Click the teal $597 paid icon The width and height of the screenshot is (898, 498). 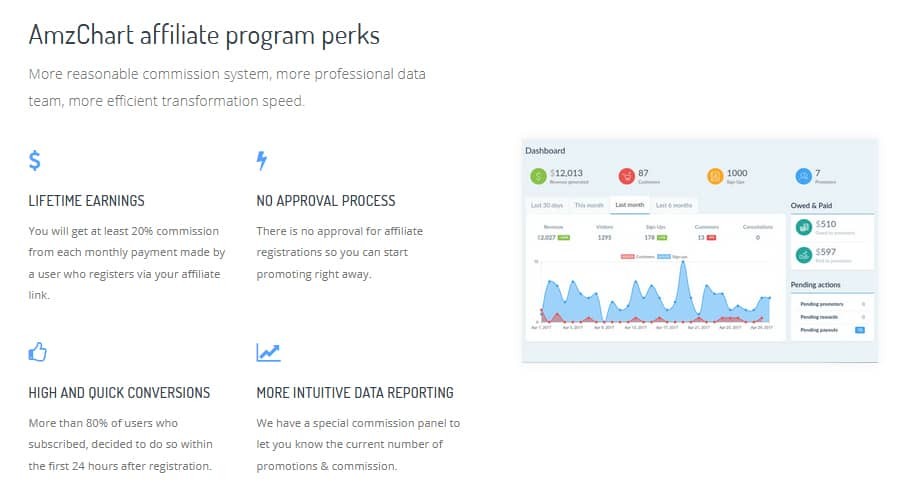pos(804,255)
